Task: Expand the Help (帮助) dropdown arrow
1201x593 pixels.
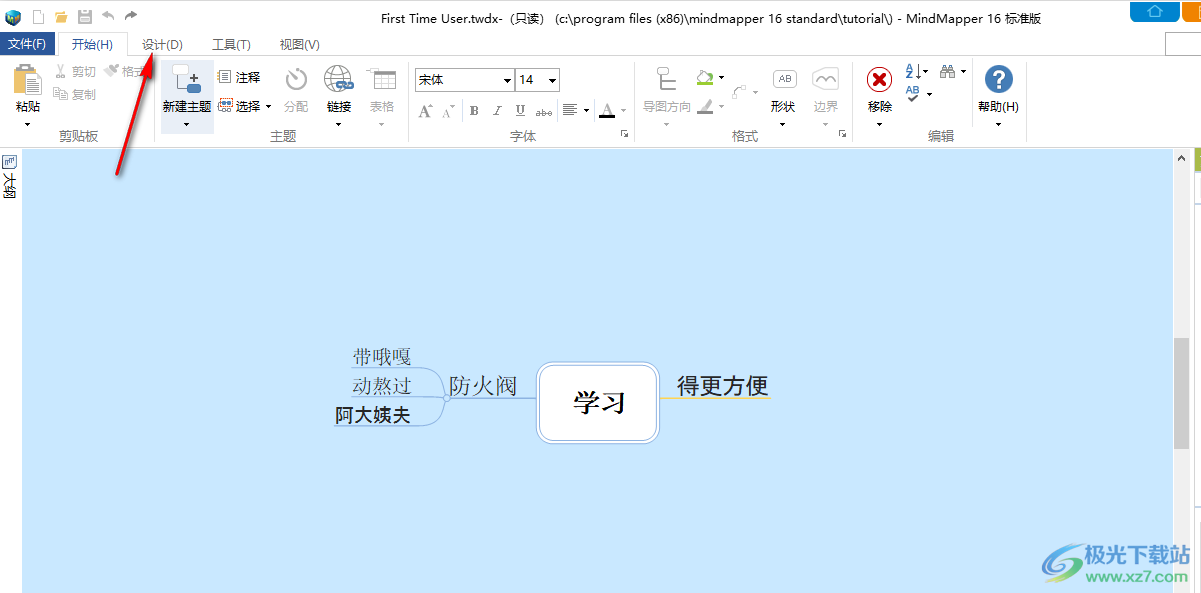Action: pos(998,125)
